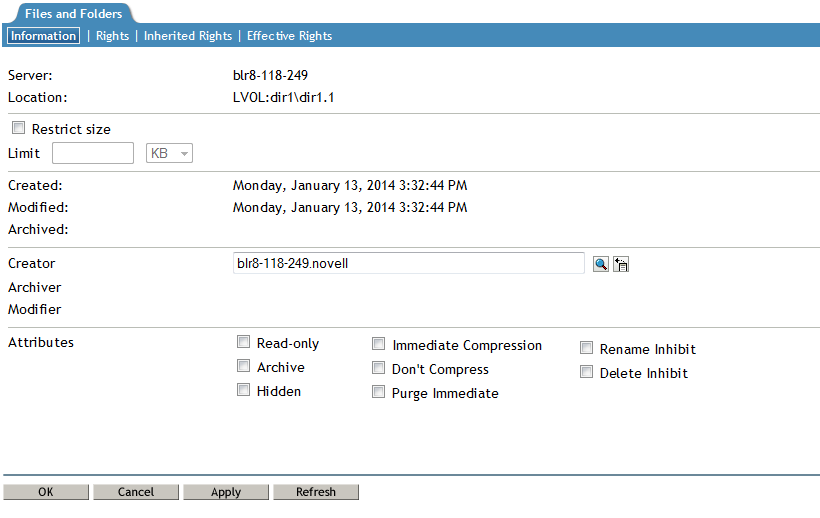Toggle Rename Inhibit checkbox

(x=586, y=348)
